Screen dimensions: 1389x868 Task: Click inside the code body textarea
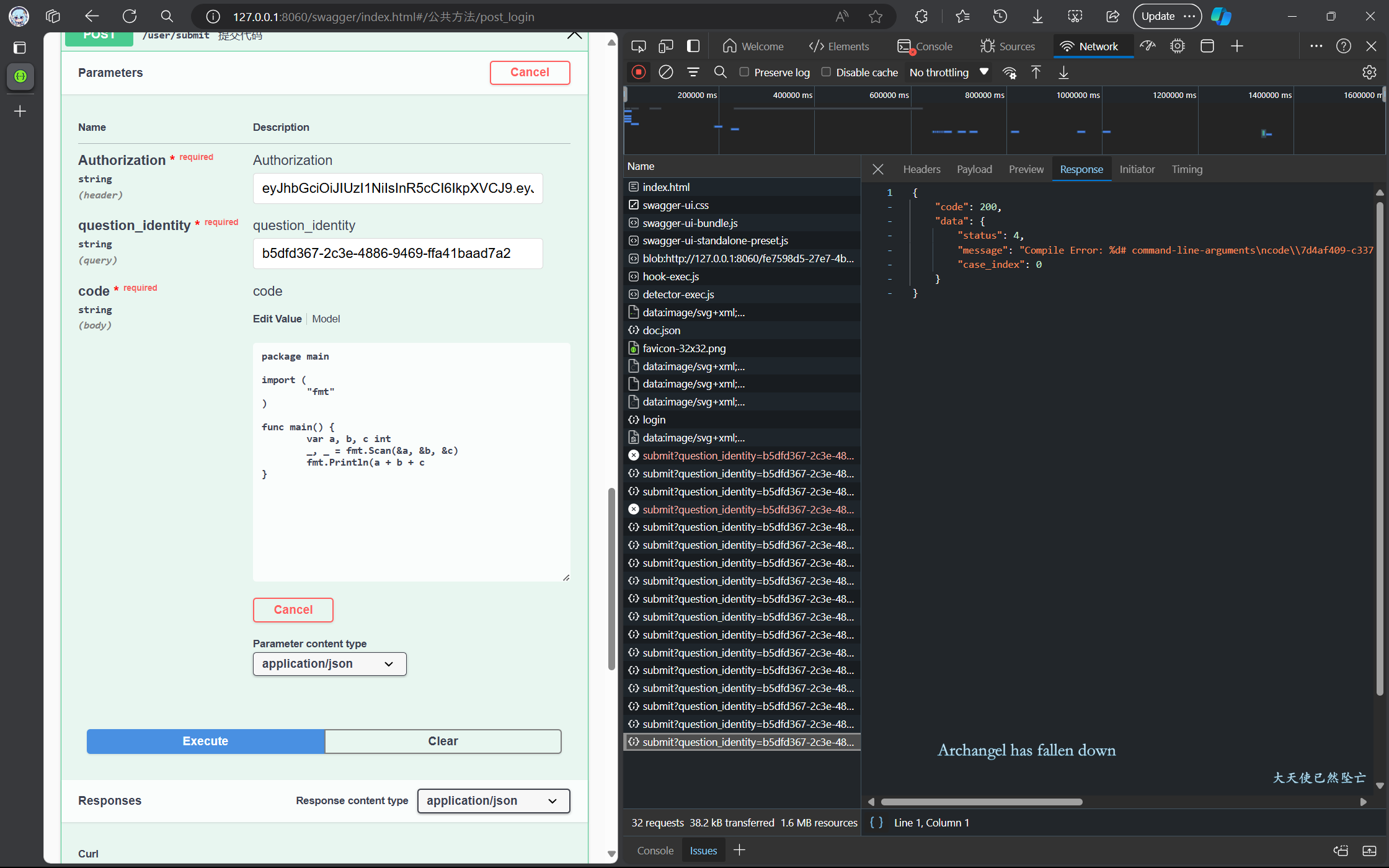tap(411, 462)
